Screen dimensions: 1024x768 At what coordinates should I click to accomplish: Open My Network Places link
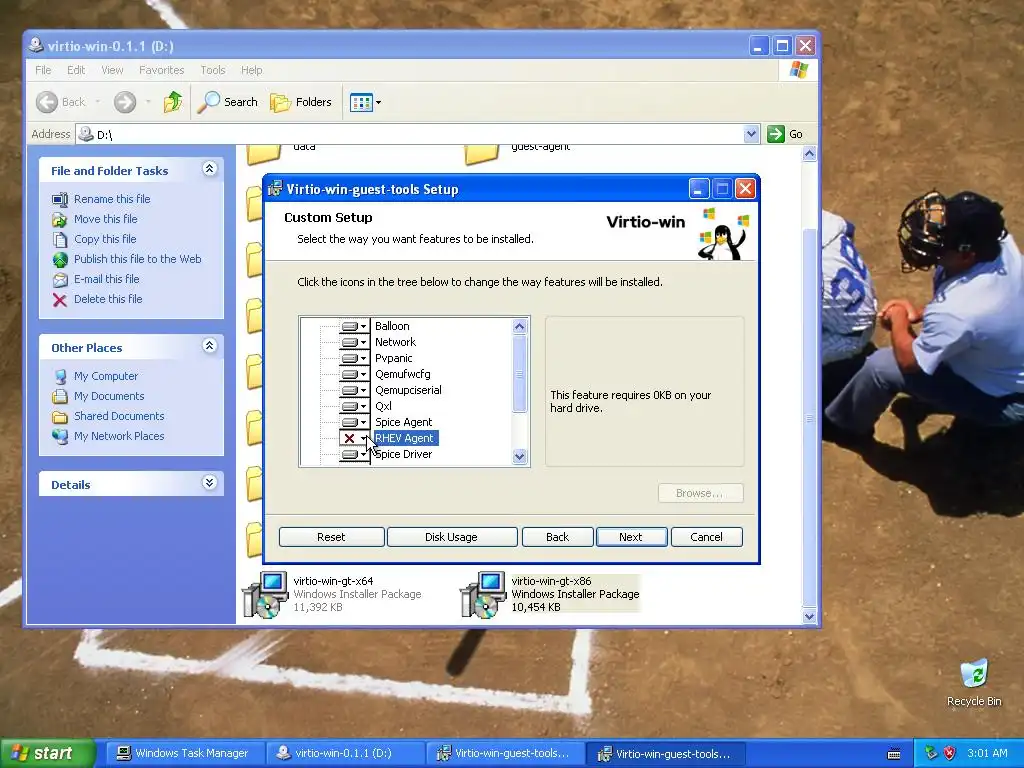coord(119,436)
